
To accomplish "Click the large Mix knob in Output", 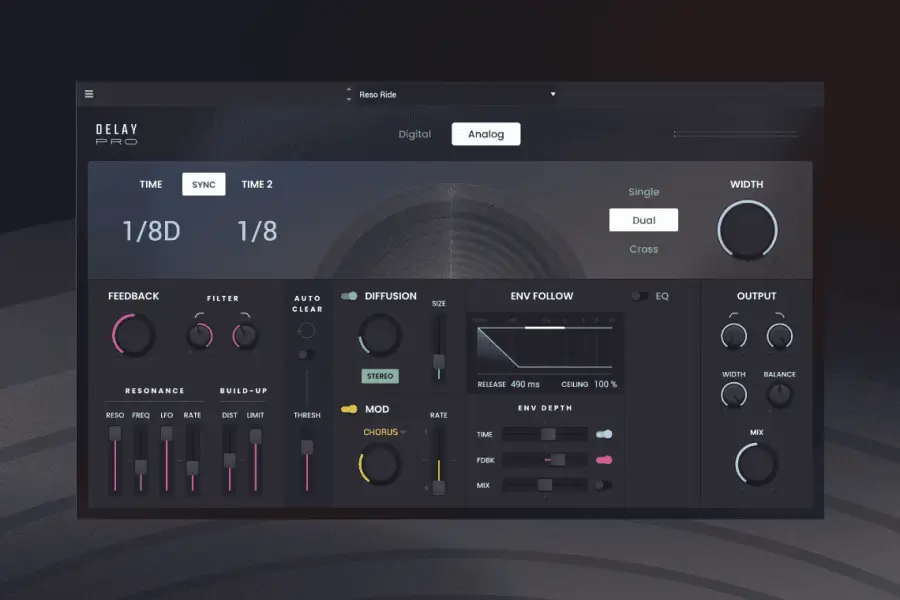I will pyautogui.click(x=757, y=464).
